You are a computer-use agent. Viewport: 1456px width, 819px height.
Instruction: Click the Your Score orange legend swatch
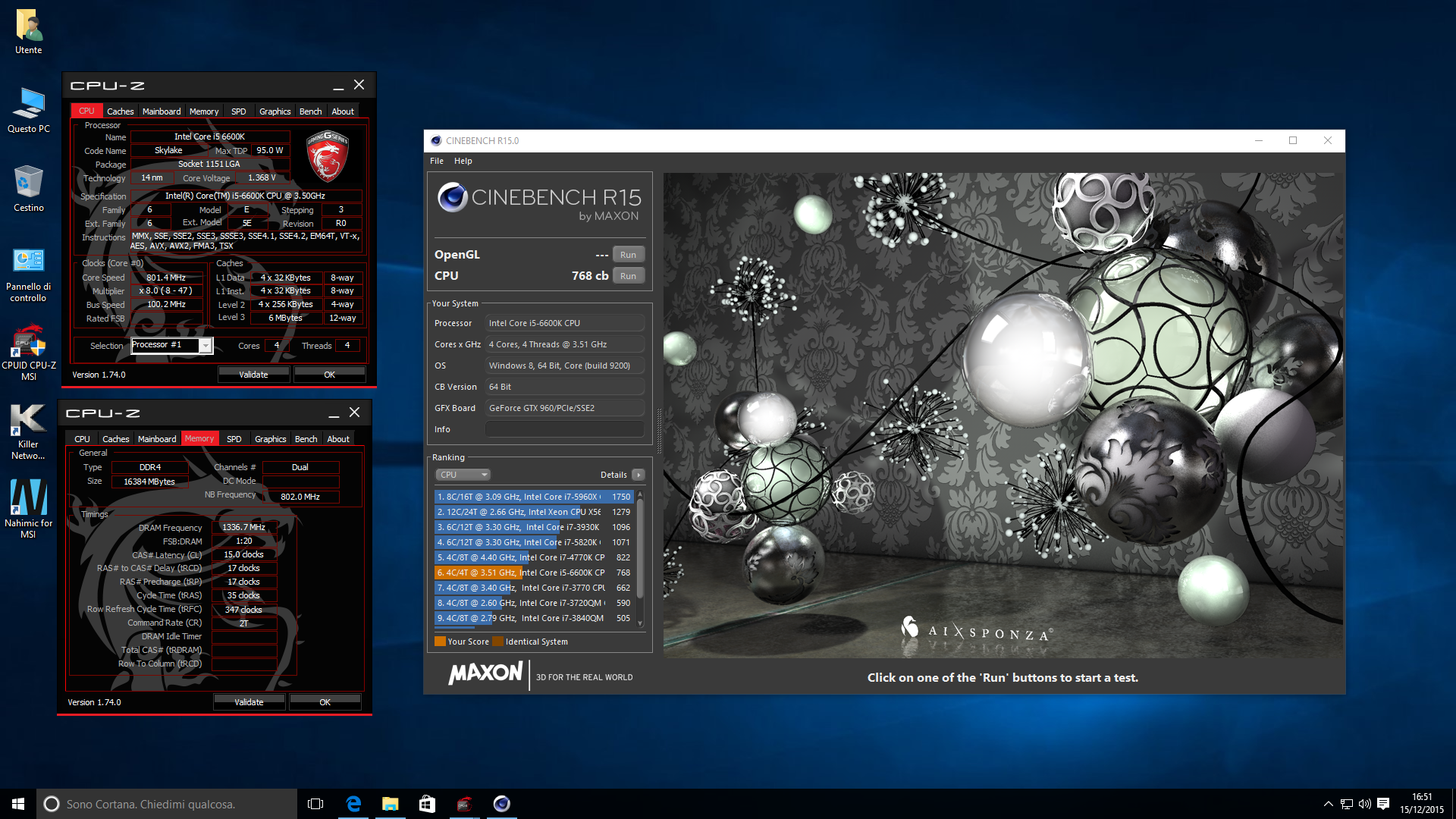click(440, 642)
